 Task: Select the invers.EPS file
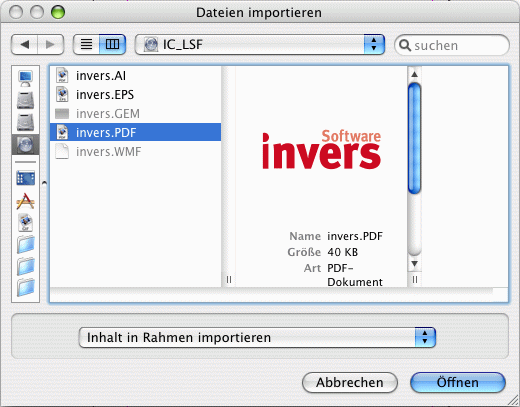point(135,95)
